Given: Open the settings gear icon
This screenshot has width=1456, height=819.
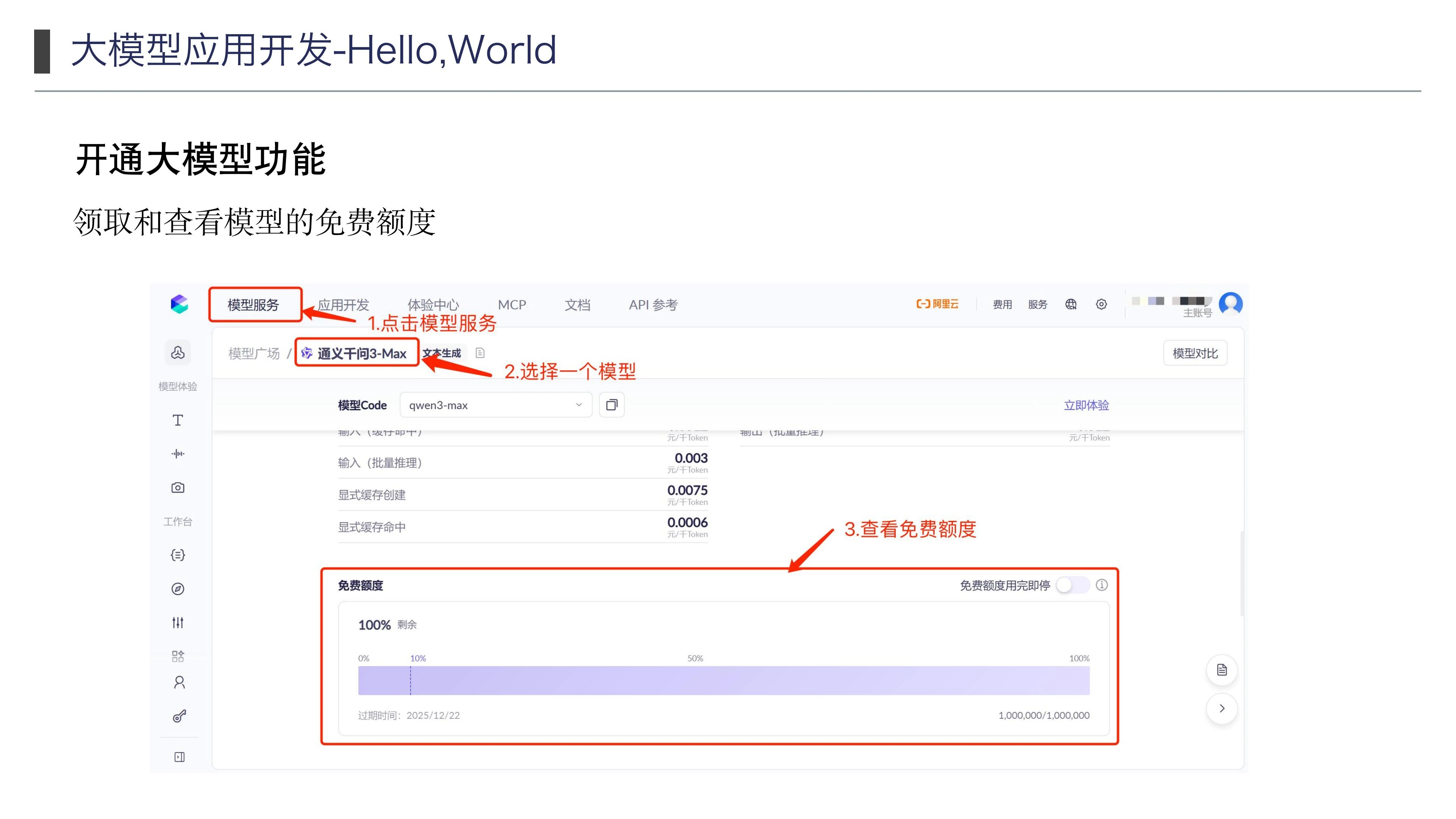Looking at the screenshot, I should (1101, 304).
